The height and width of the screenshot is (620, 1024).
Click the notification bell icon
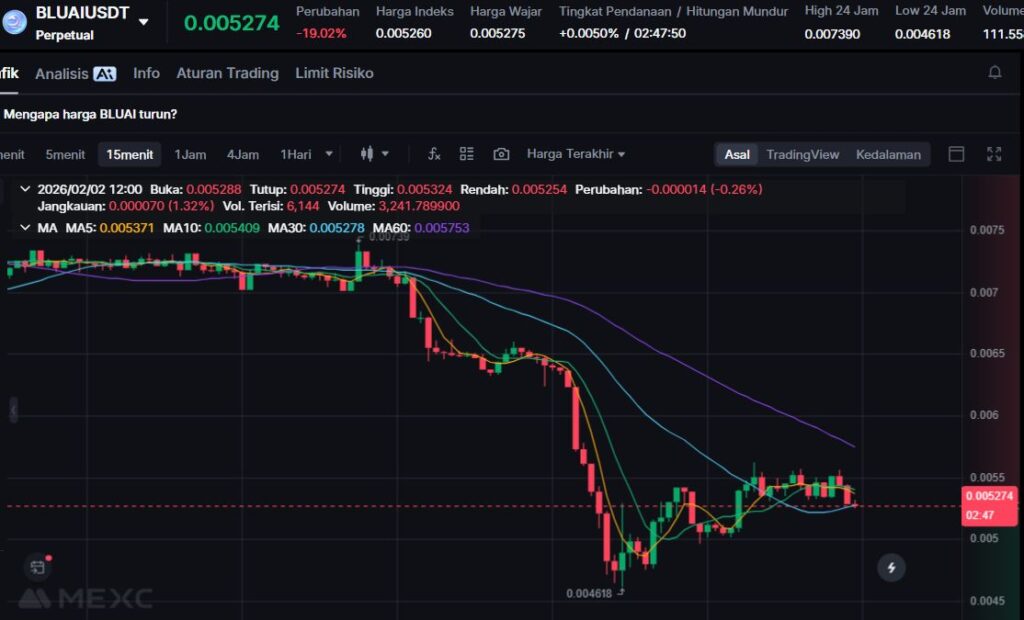tap(994, 73)
